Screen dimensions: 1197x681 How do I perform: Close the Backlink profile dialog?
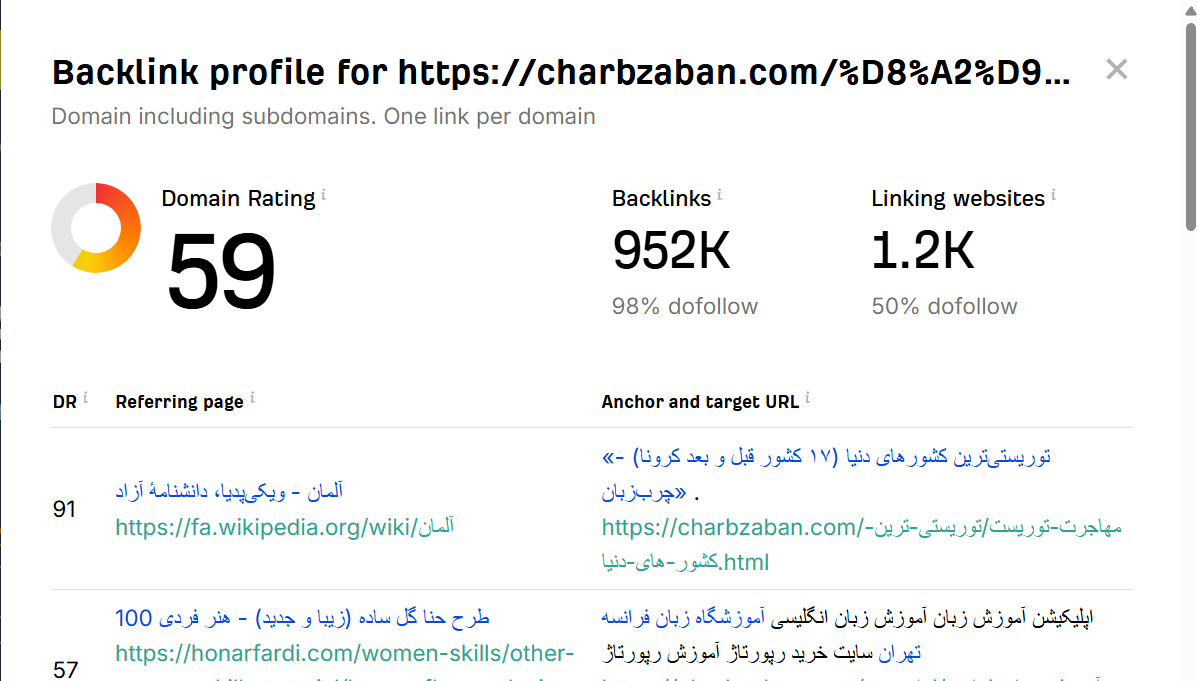[x=1116, y=70]
